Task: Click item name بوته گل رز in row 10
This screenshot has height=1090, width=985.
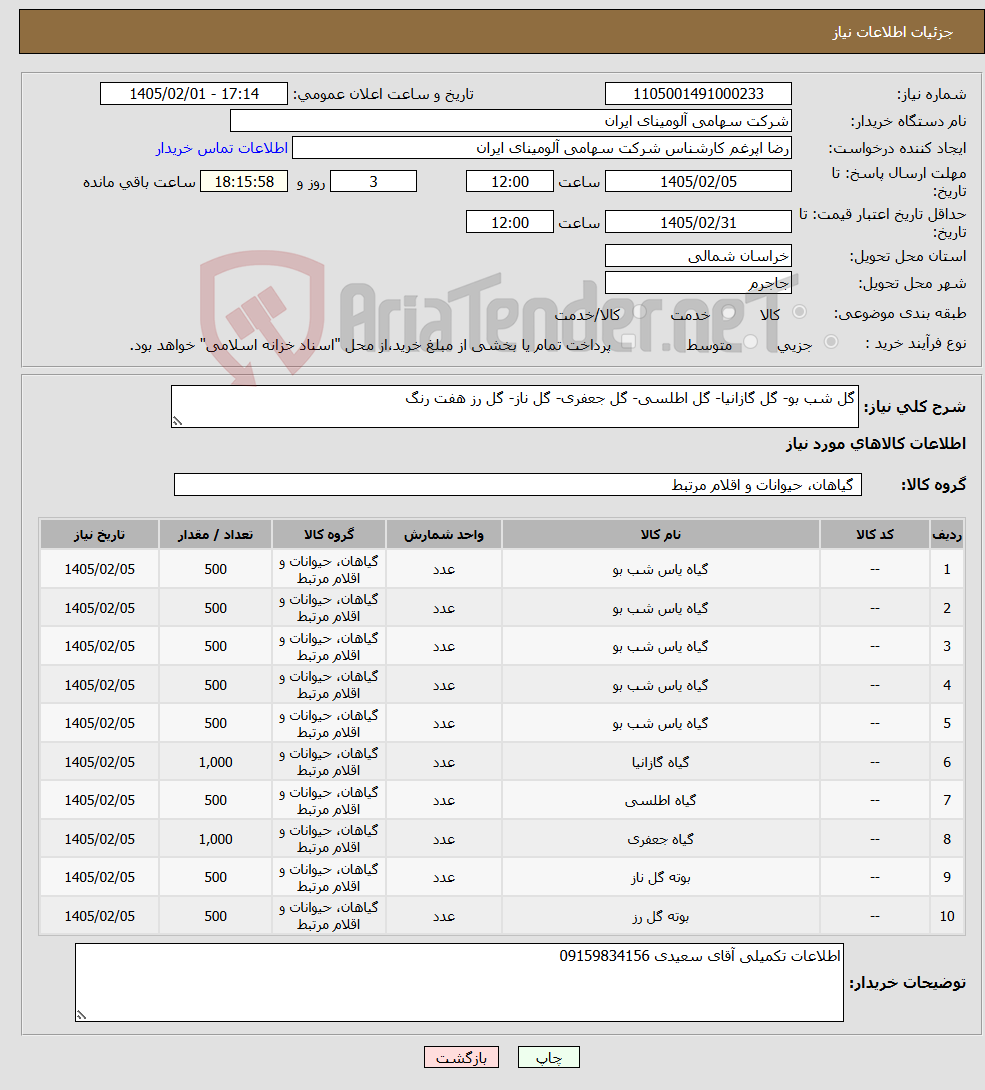Action: point(660,917)
